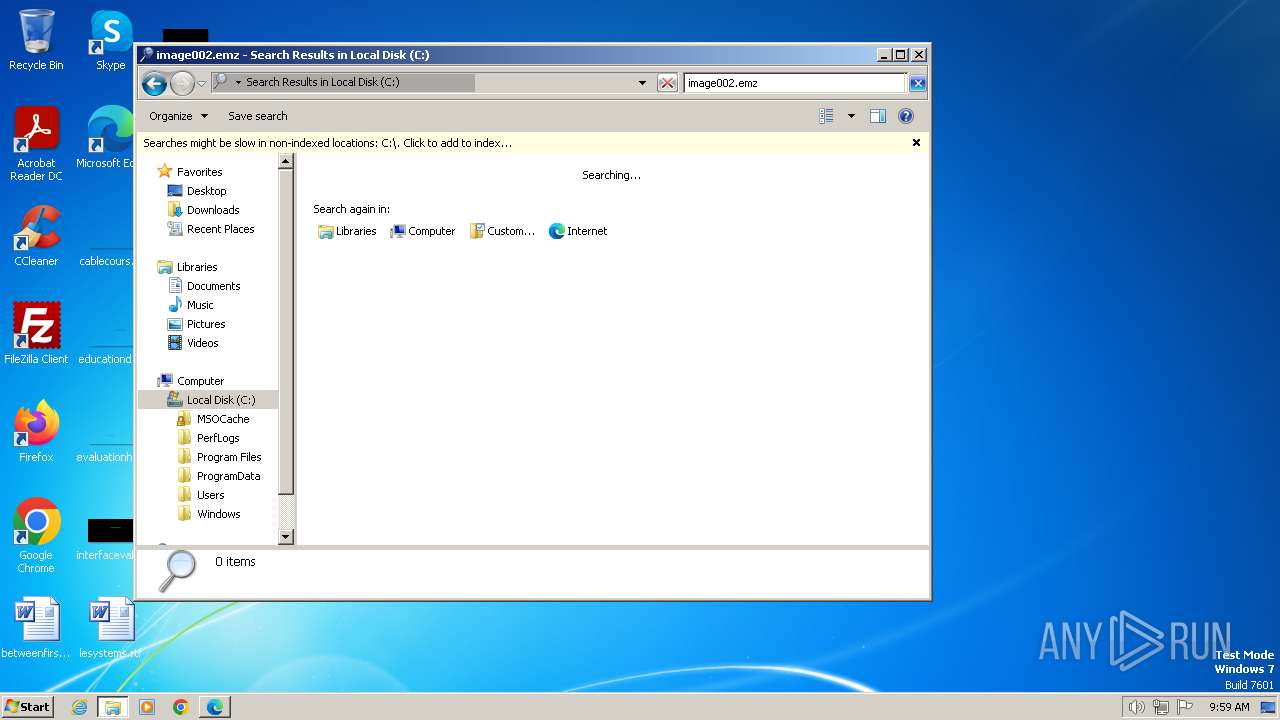Open Pictures library
Viewport: 1280px width, 720px height.
pos(206,324)
